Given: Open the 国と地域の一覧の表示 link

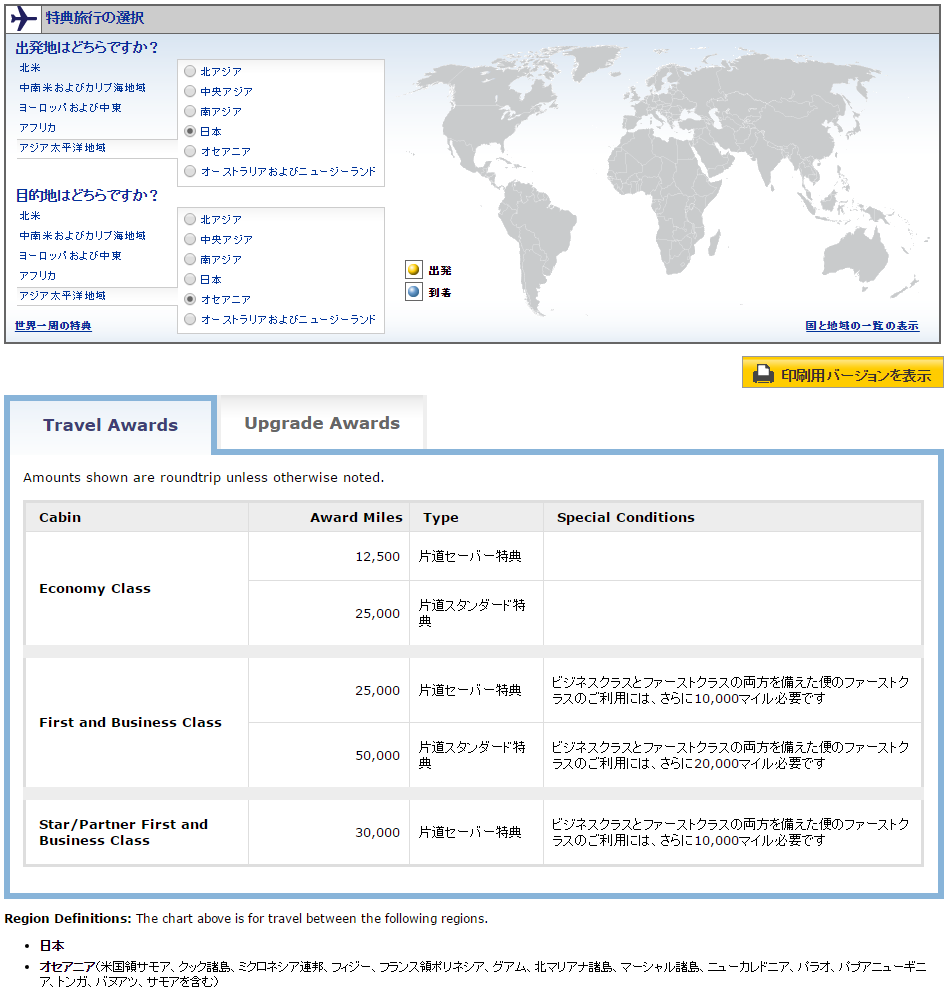Looking at the screenshot, I should (862, 326).
